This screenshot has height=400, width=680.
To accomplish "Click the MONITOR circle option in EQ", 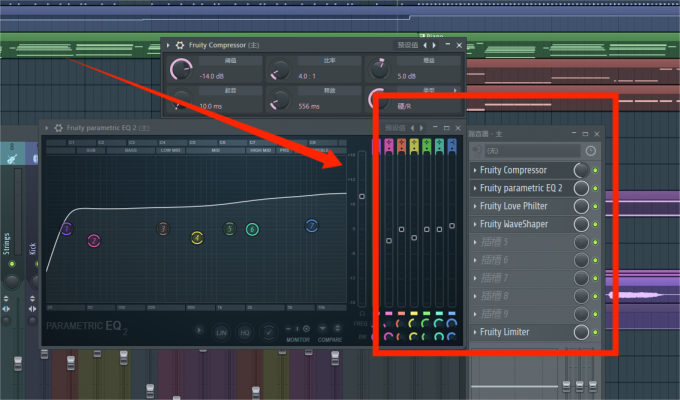I will [x=306, y=329].
